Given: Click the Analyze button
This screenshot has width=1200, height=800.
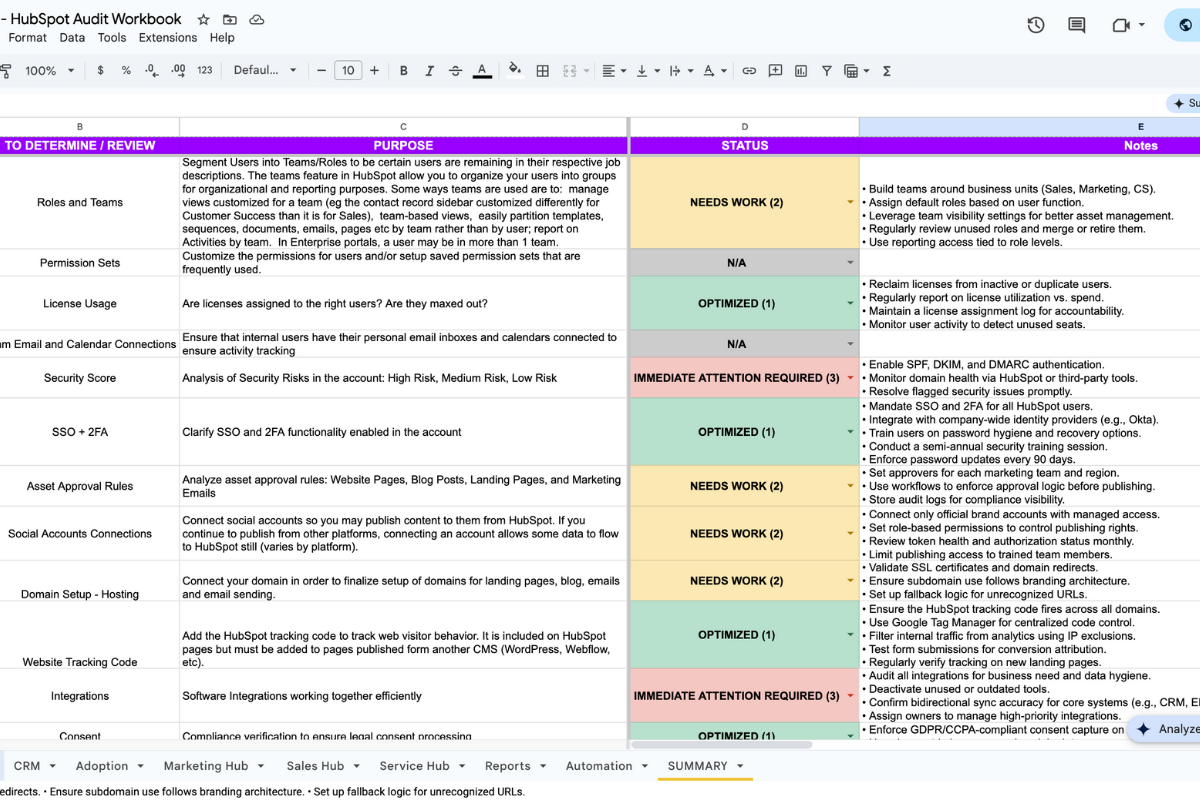Looking at the screenshot, I should 1165,729.
